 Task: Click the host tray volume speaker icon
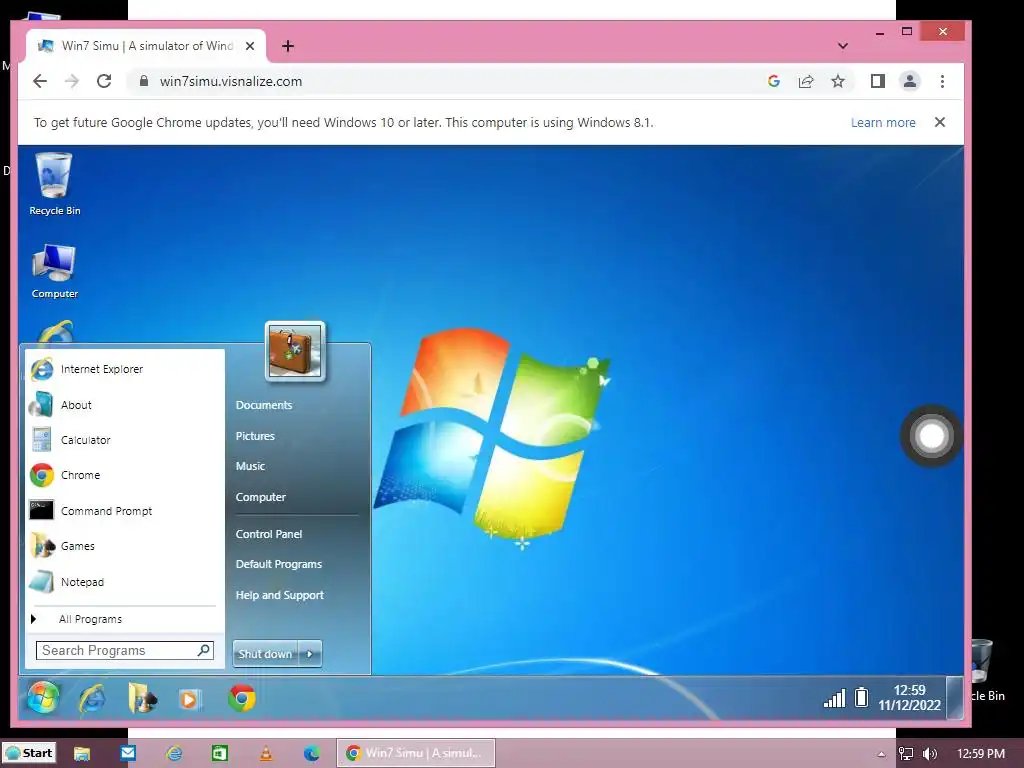pyautogui.click(x=930, y=754)
